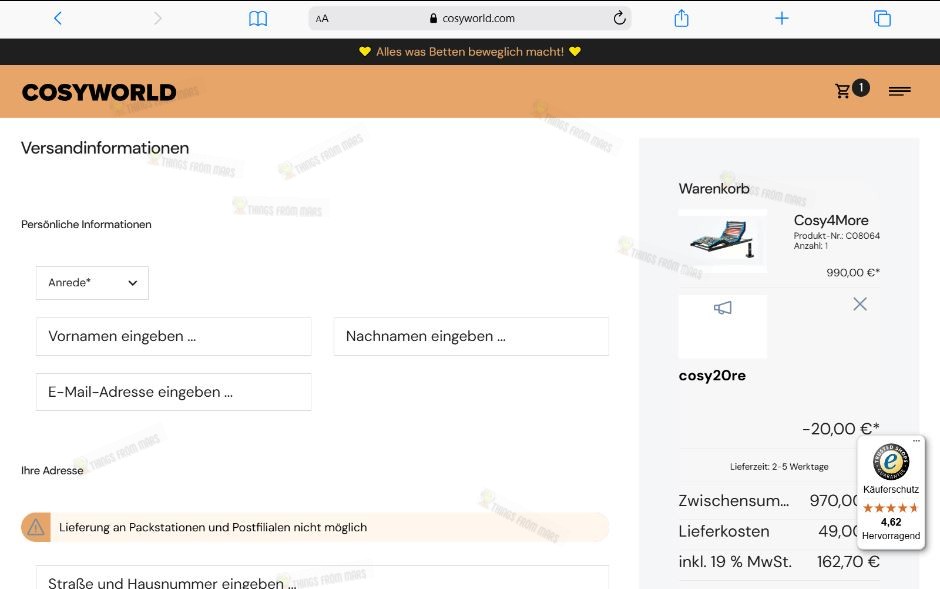Click the Safari share icon
The width and height of the screenshot is (940, 589).
click(x=681, y=18)
